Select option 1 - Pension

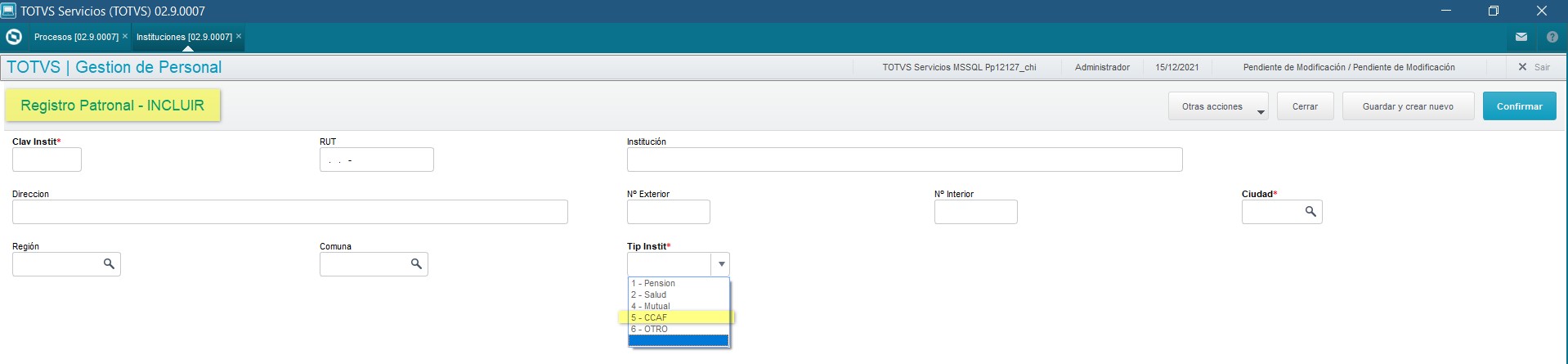(679, 283)
